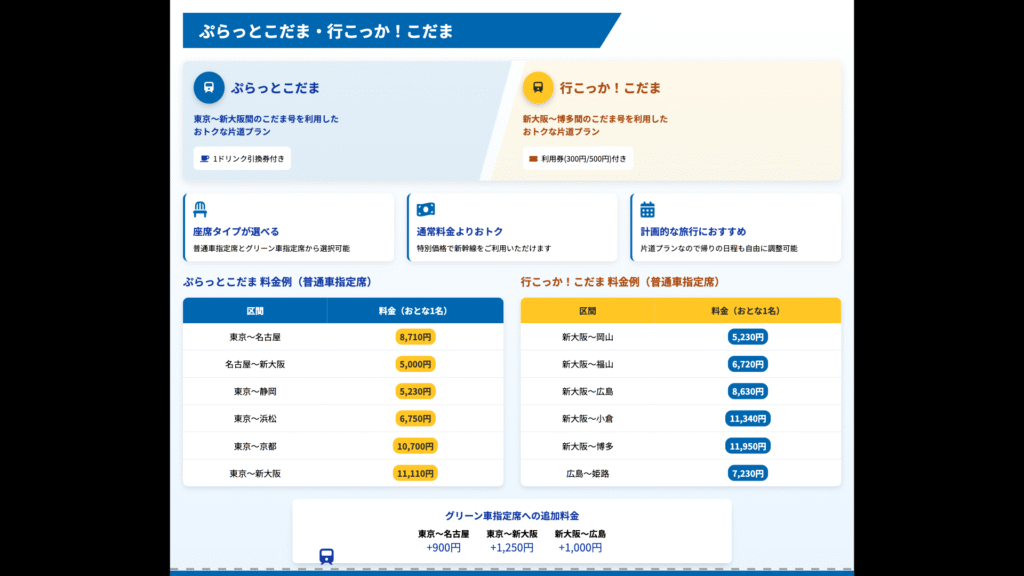The height and width of the screenshot is (576, 1024).
Task: Select the 新大阪〜博多 route cell
Action: click(x=587, y=446)
